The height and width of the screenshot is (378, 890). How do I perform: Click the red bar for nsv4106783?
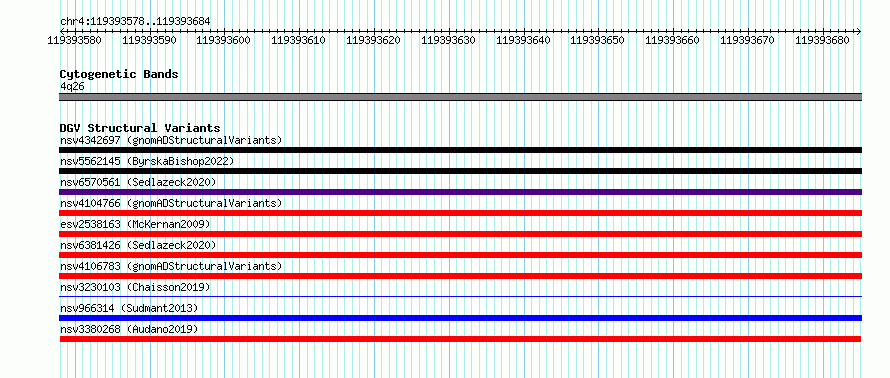click(460, 276)
